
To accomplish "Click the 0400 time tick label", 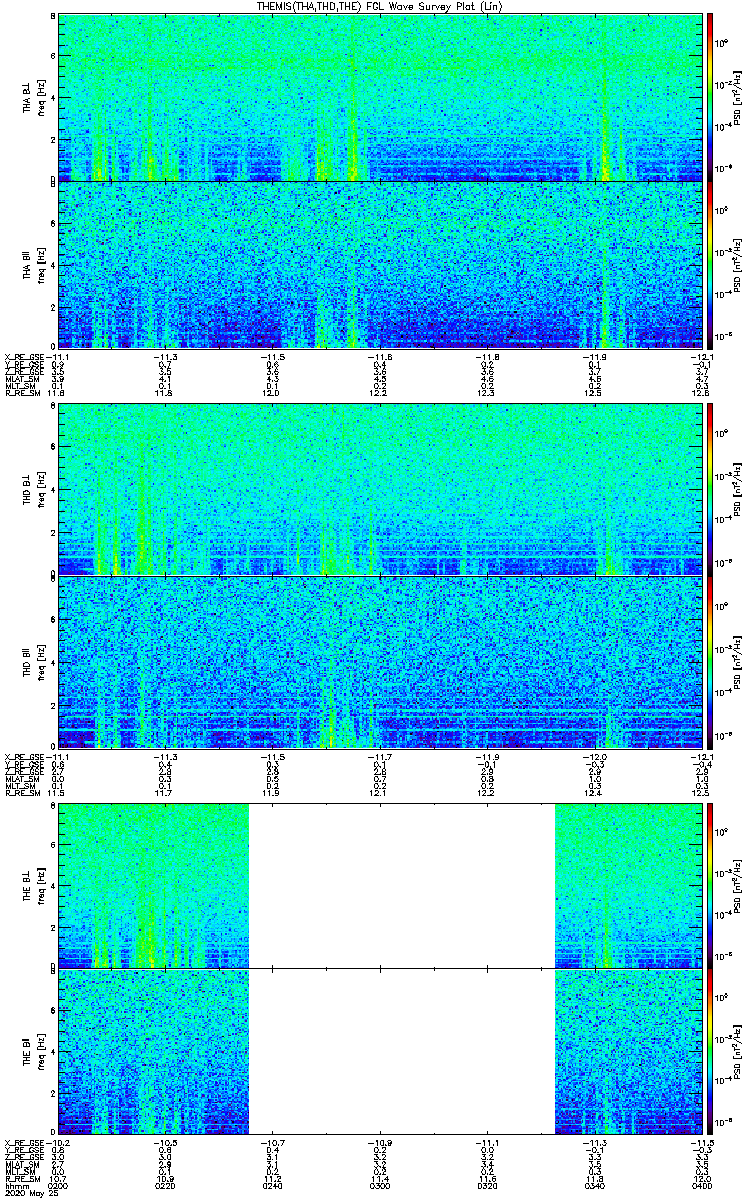I will click(702, 1187).
